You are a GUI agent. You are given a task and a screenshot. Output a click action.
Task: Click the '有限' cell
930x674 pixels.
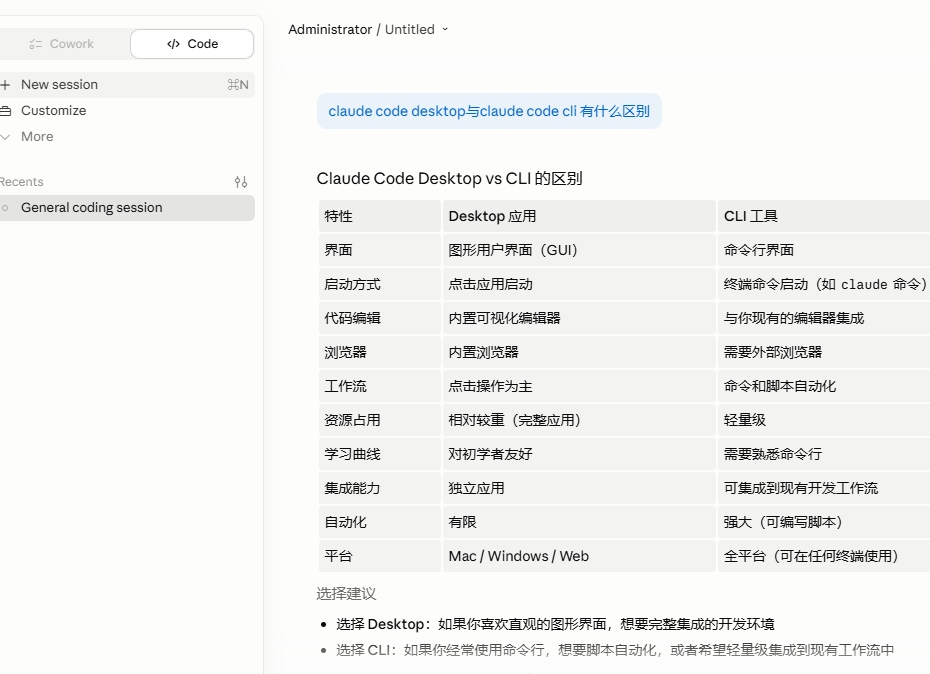tap(579, 522)
